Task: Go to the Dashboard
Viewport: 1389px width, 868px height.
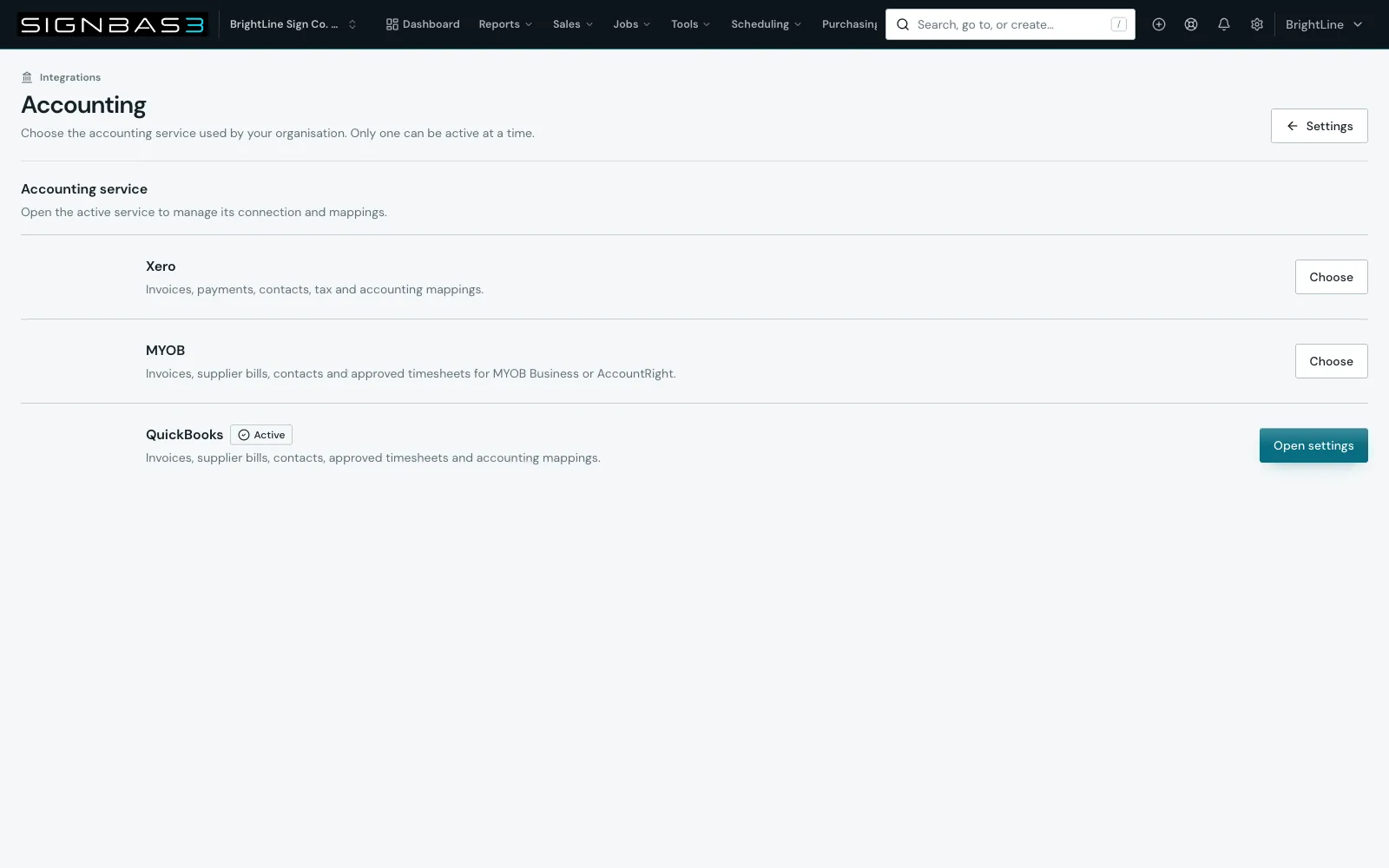Action: coord(423,24)
